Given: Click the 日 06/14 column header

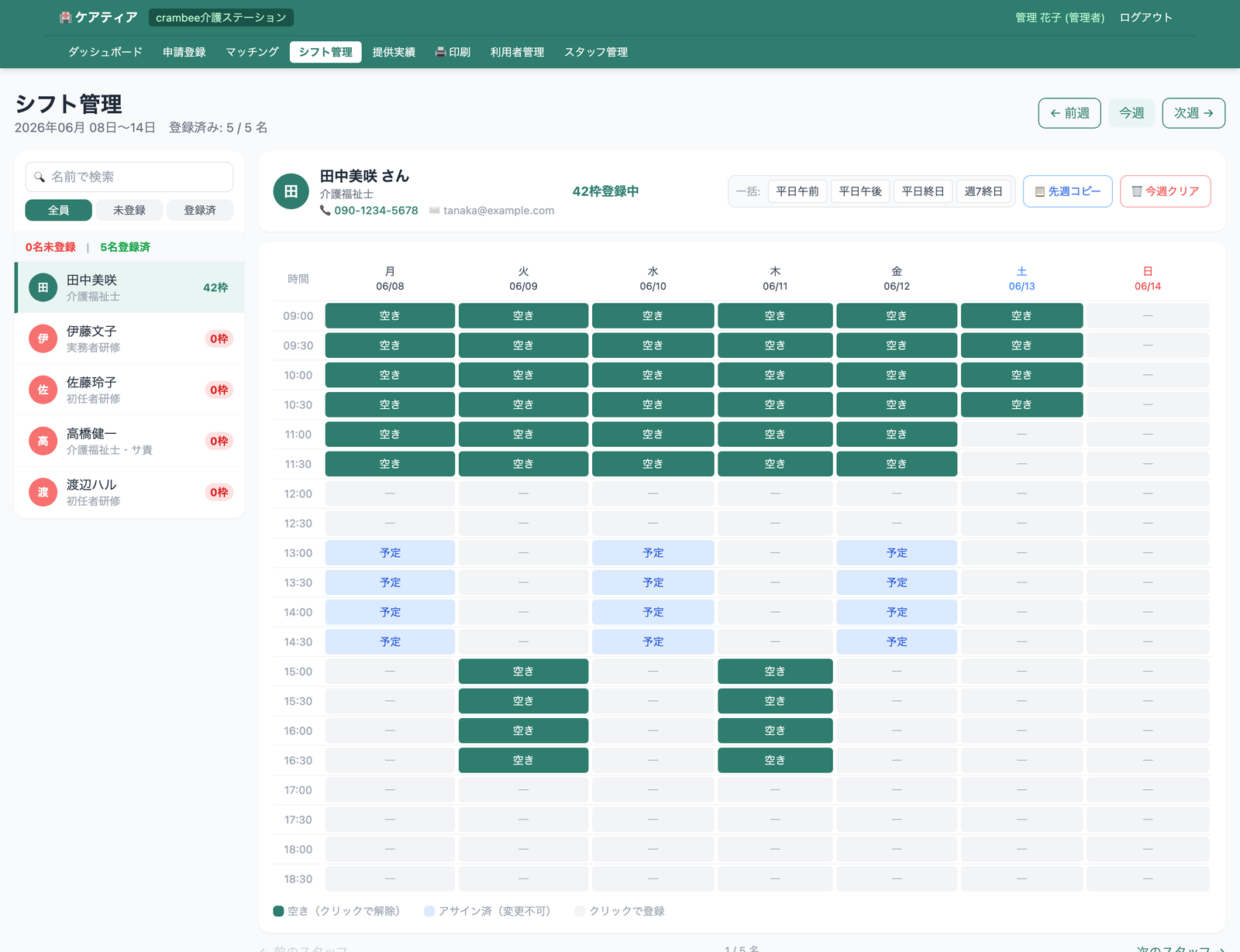Looking at the screenshot, I should tap(1148, 279).
